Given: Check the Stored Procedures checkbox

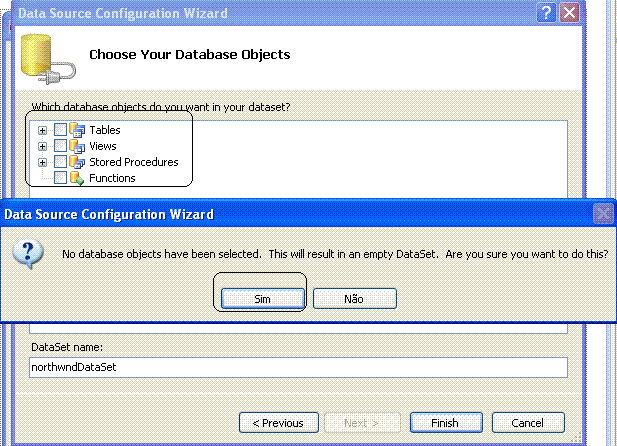Looking at the screenshot, I should coord(60,162).
